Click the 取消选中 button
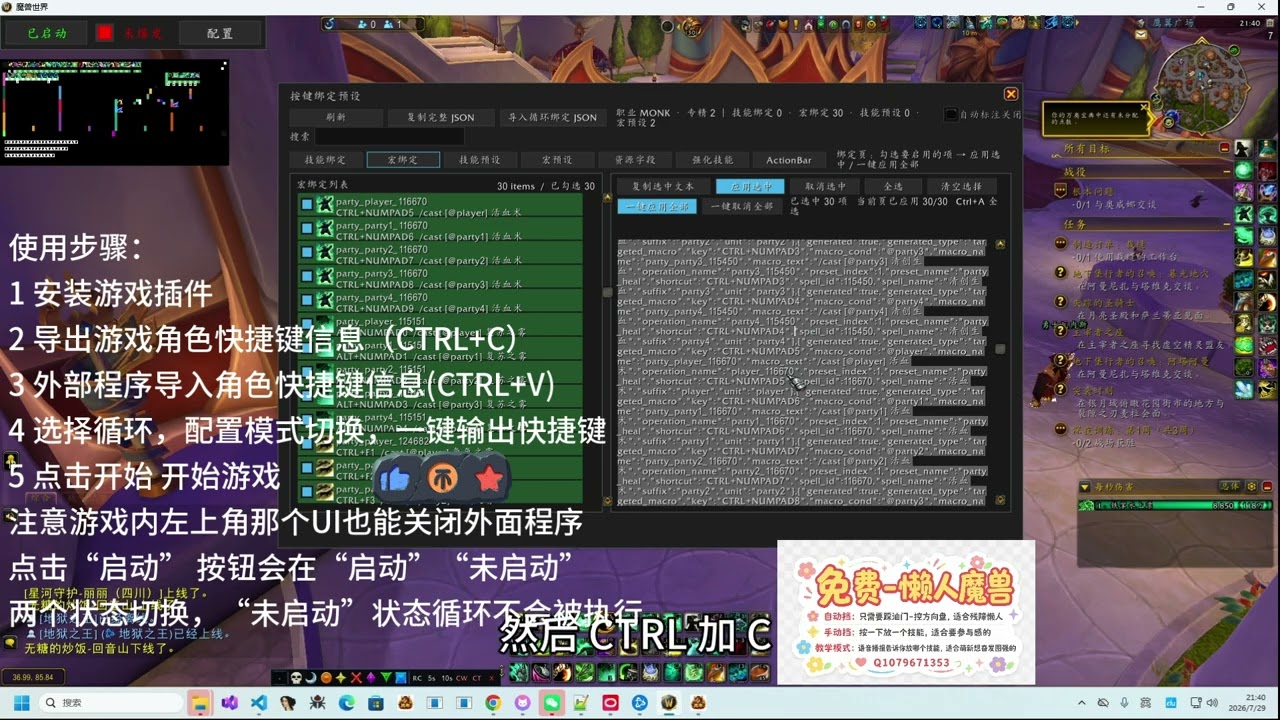This screenshot has width=1280, height=720. [823, 186]
